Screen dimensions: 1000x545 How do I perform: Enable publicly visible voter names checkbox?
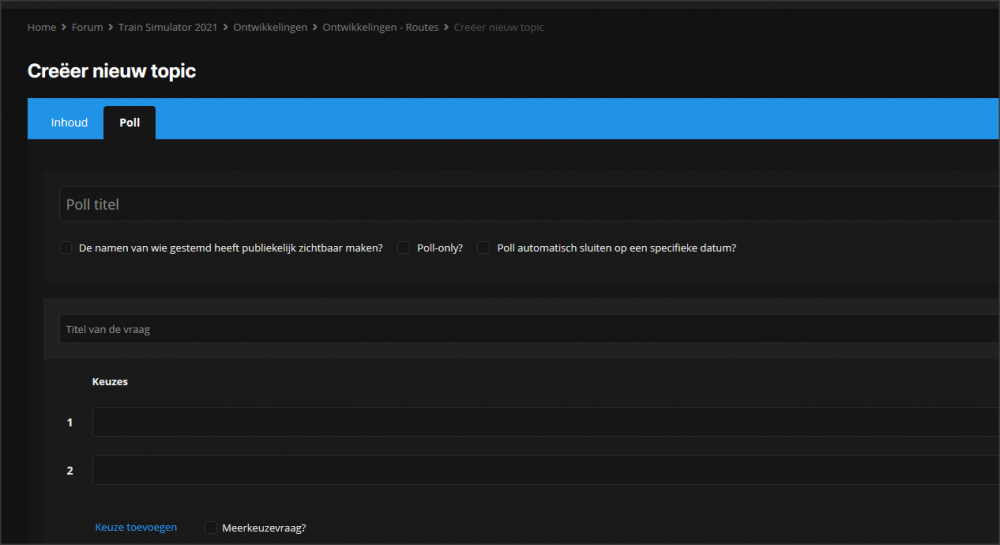pos(66,248)
